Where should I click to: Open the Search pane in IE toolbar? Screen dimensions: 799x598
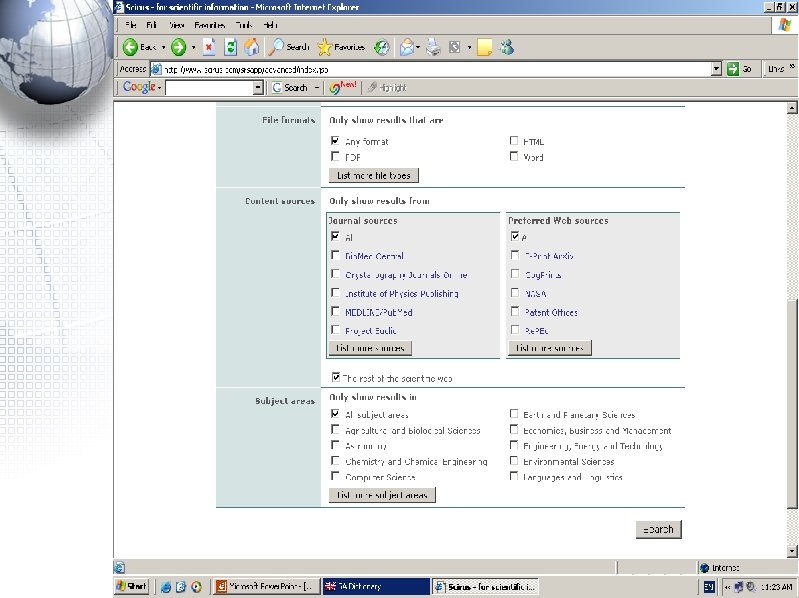289,47
